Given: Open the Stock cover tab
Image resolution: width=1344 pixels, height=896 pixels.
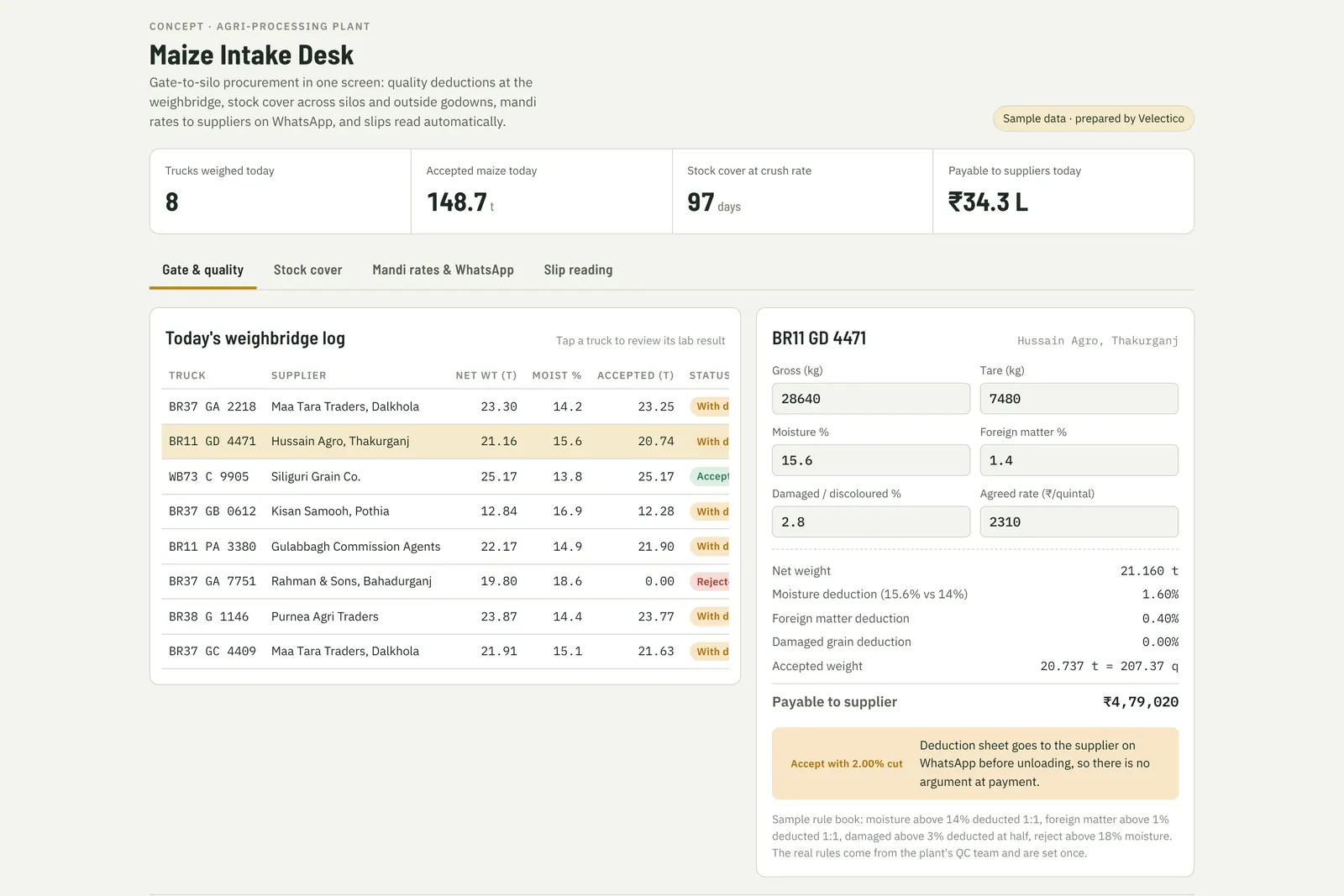Looking at the screenshot, I should pyautogui.click(x=307, y=270).
